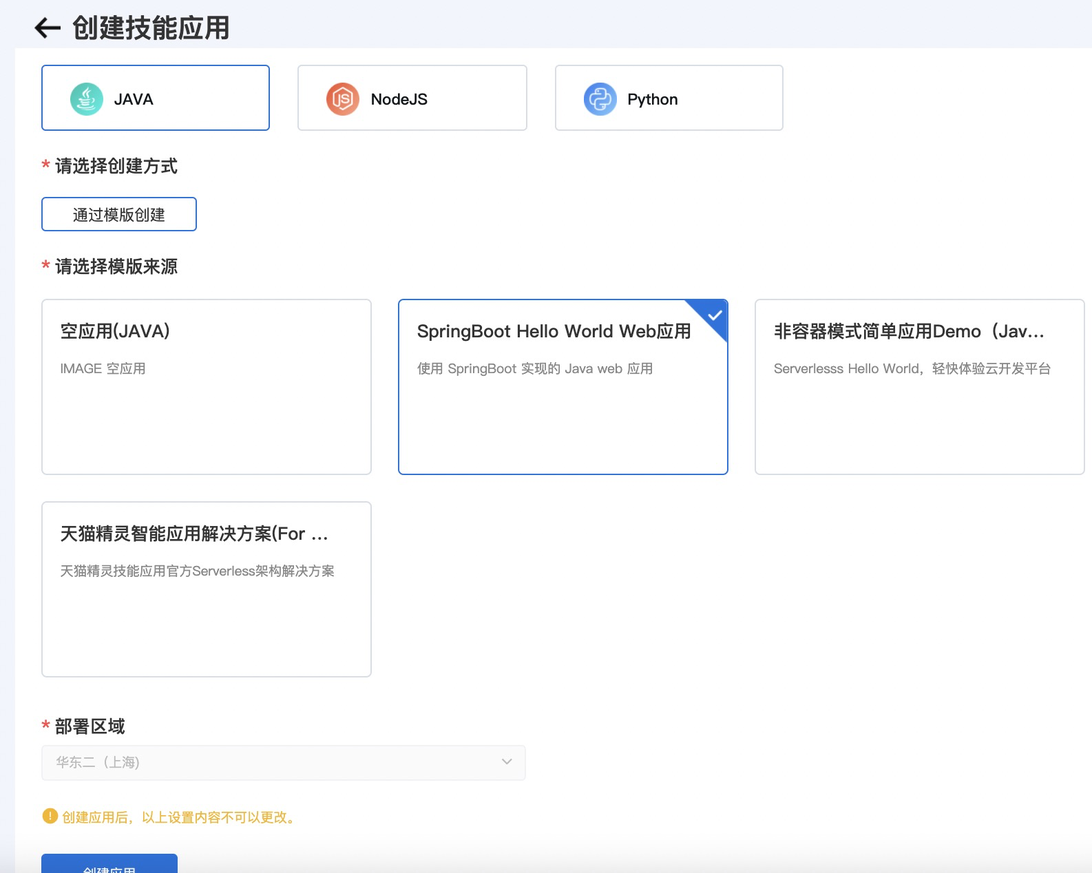Image resolution: width=1092 pixels, height=873 pixels.
Task: Click the 请选择模版来源 label
Action: tap(116, 266)
